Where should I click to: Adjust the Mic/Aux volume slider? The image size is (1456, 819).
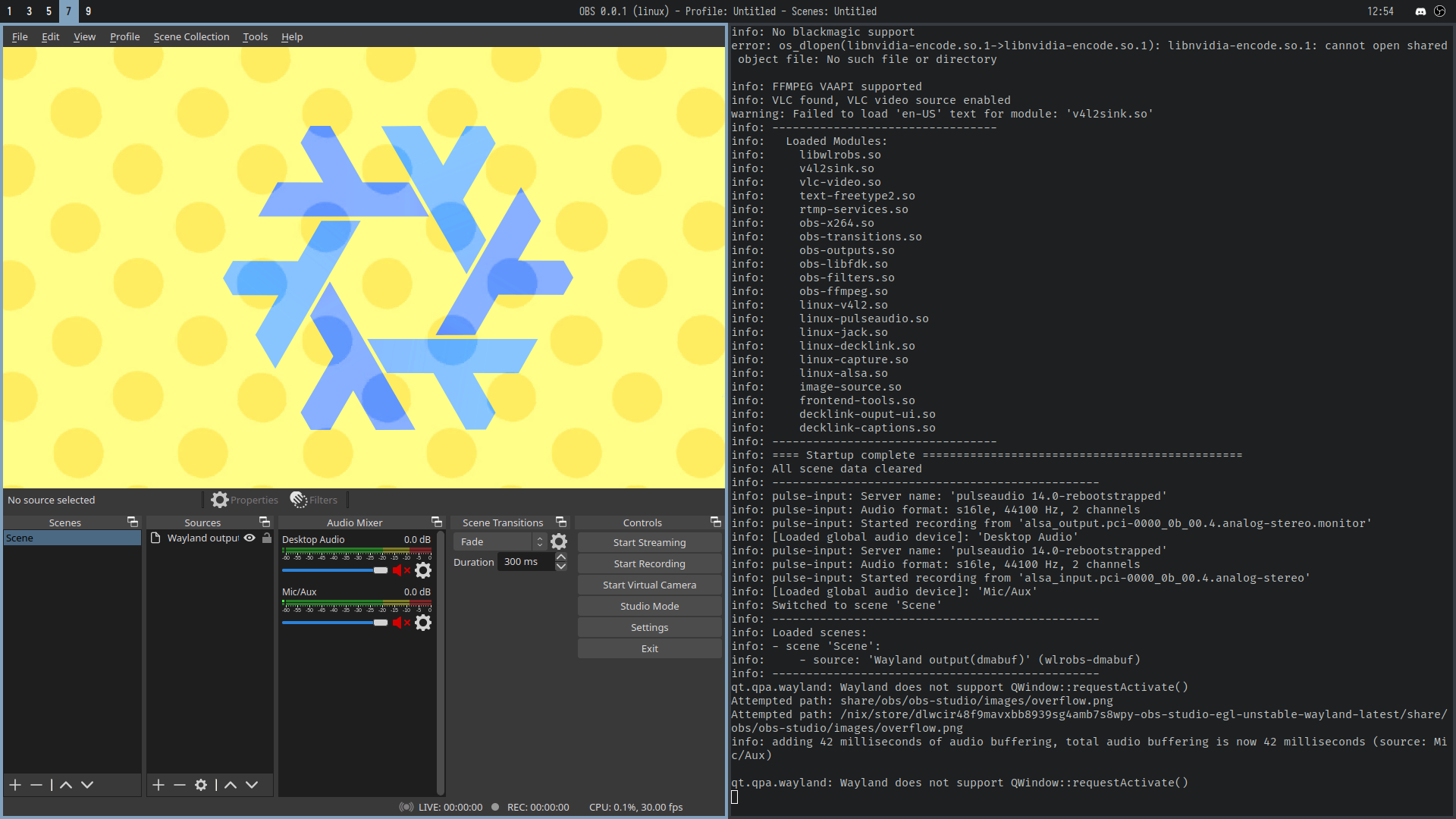(380, 623)
